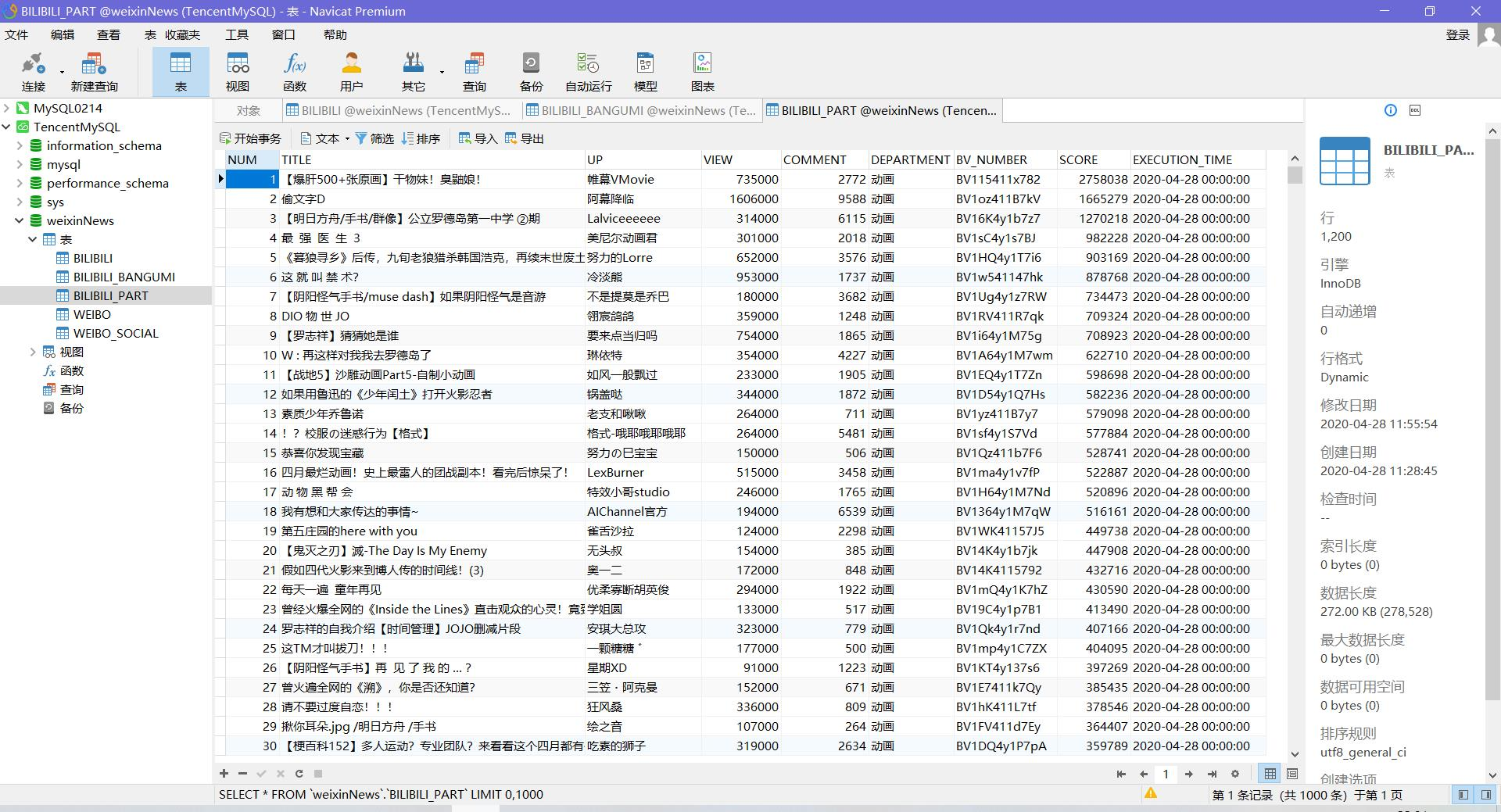Switch to the BILIBILI_BANGUMI tab
This screenshot has height=812, width=1501.
(x=640, y=110)
